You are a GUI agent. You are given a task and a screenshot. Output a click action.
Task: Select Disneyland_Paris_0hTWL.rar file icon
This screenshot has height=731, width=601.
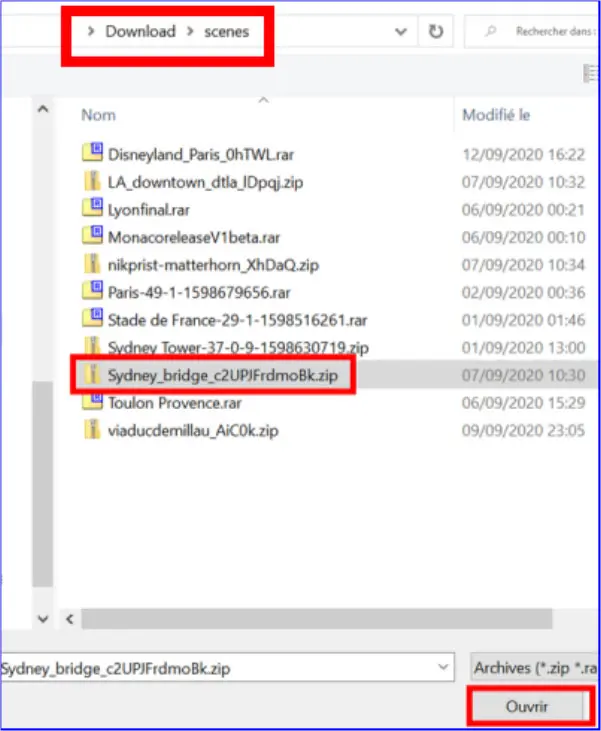(92, 152)
